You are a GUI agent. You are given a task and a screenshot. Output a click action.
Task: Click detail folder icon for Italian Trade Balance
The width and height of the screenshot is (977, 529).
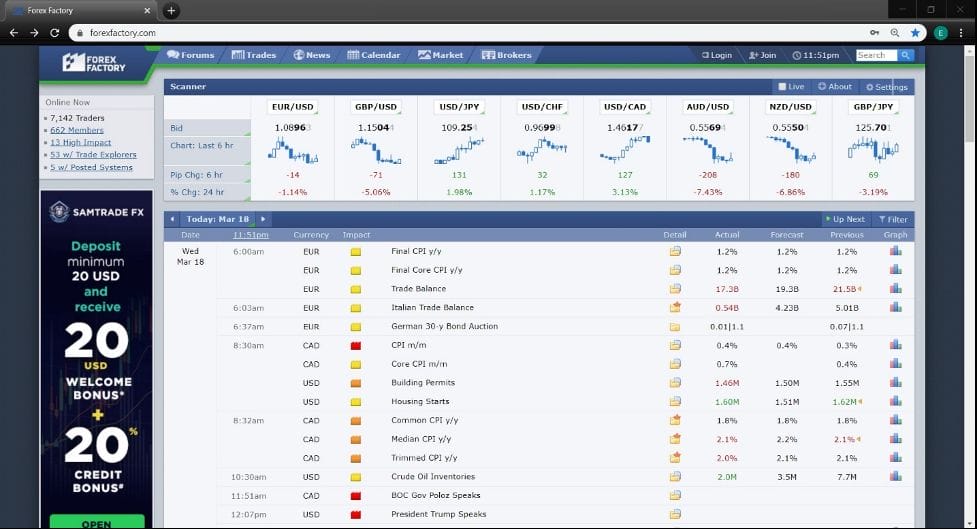pos(675,307)
